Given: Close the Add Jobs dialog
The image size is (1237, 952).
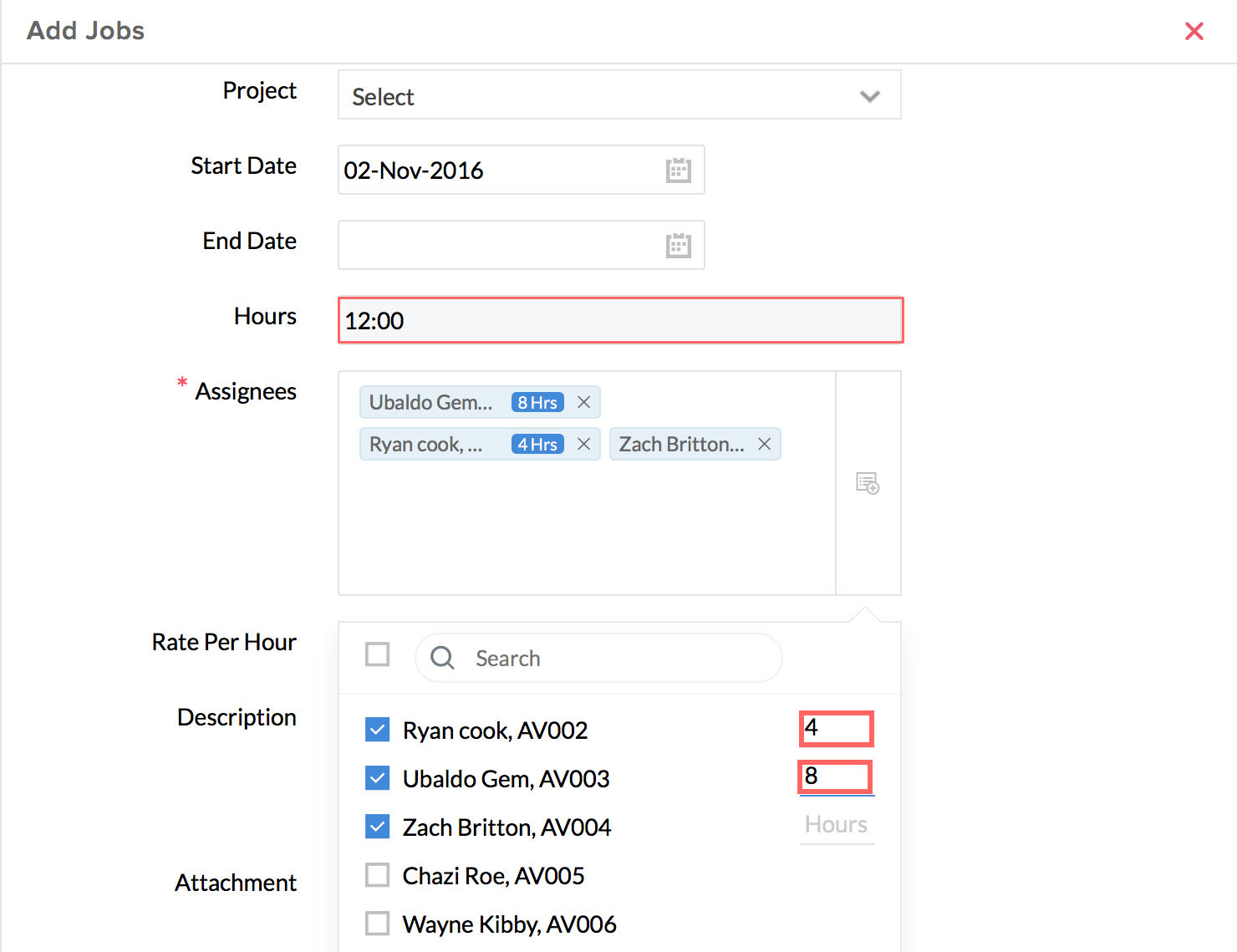Looking at the screenshot, I should pyautogui.click(x=1194, y=32).
